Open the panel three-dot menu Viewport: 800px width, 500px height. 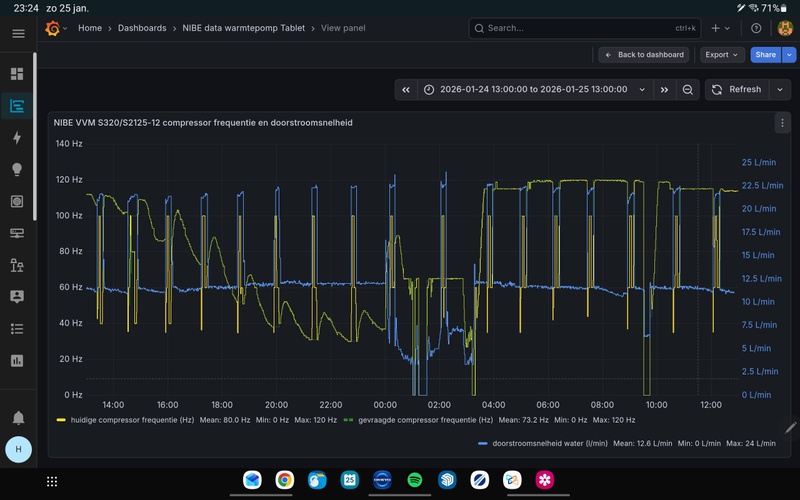pyautogui.click(x=782, y=123)
